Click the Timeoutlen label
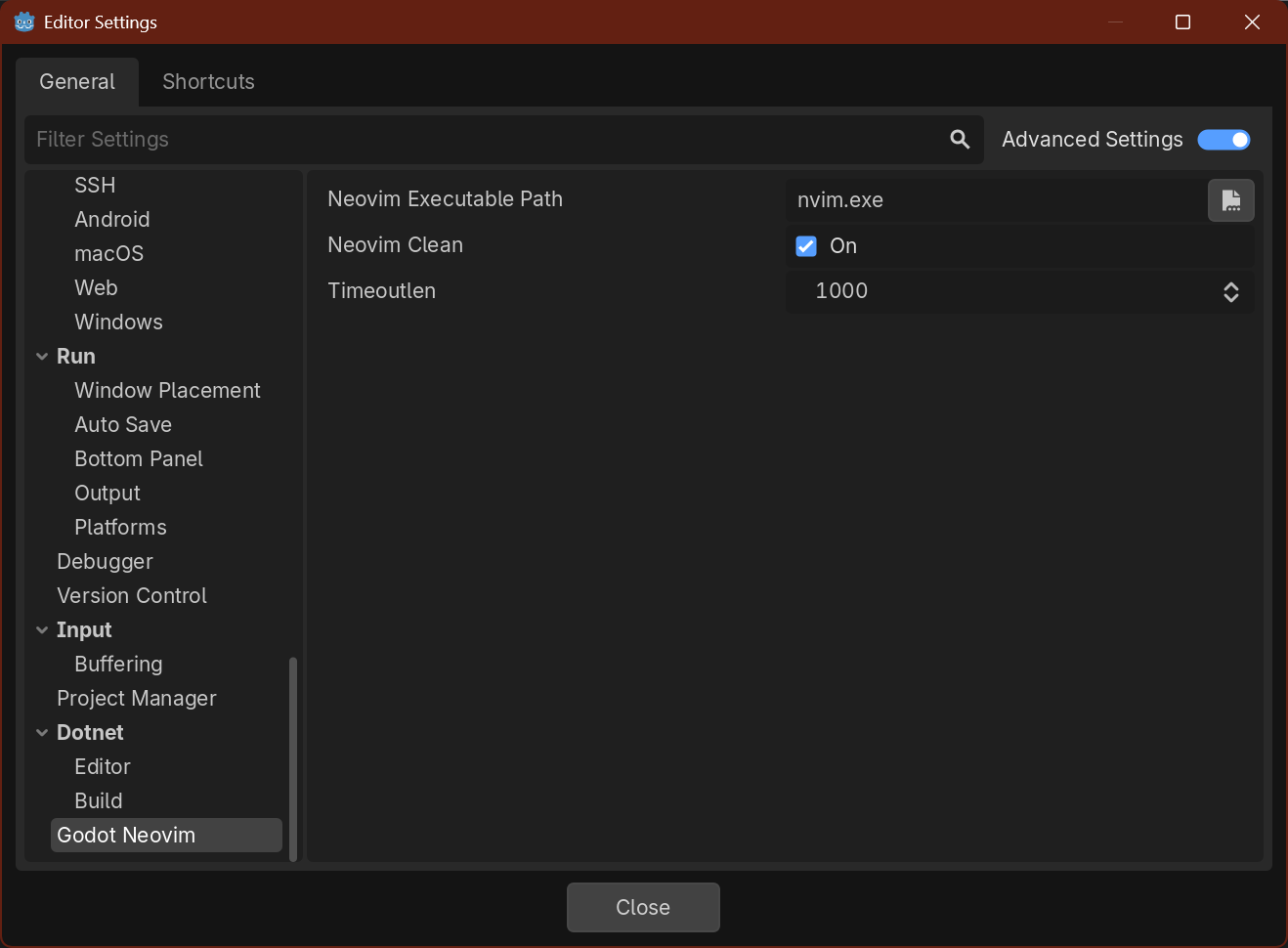Image resolution: width=1288 pixels, height=948 pixels. coord(381,291)
